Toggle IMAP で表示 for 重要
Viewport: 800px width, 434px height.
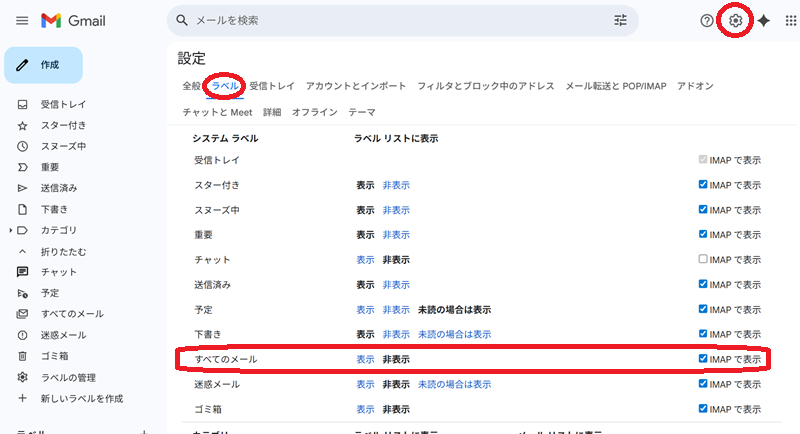[703, 234]
